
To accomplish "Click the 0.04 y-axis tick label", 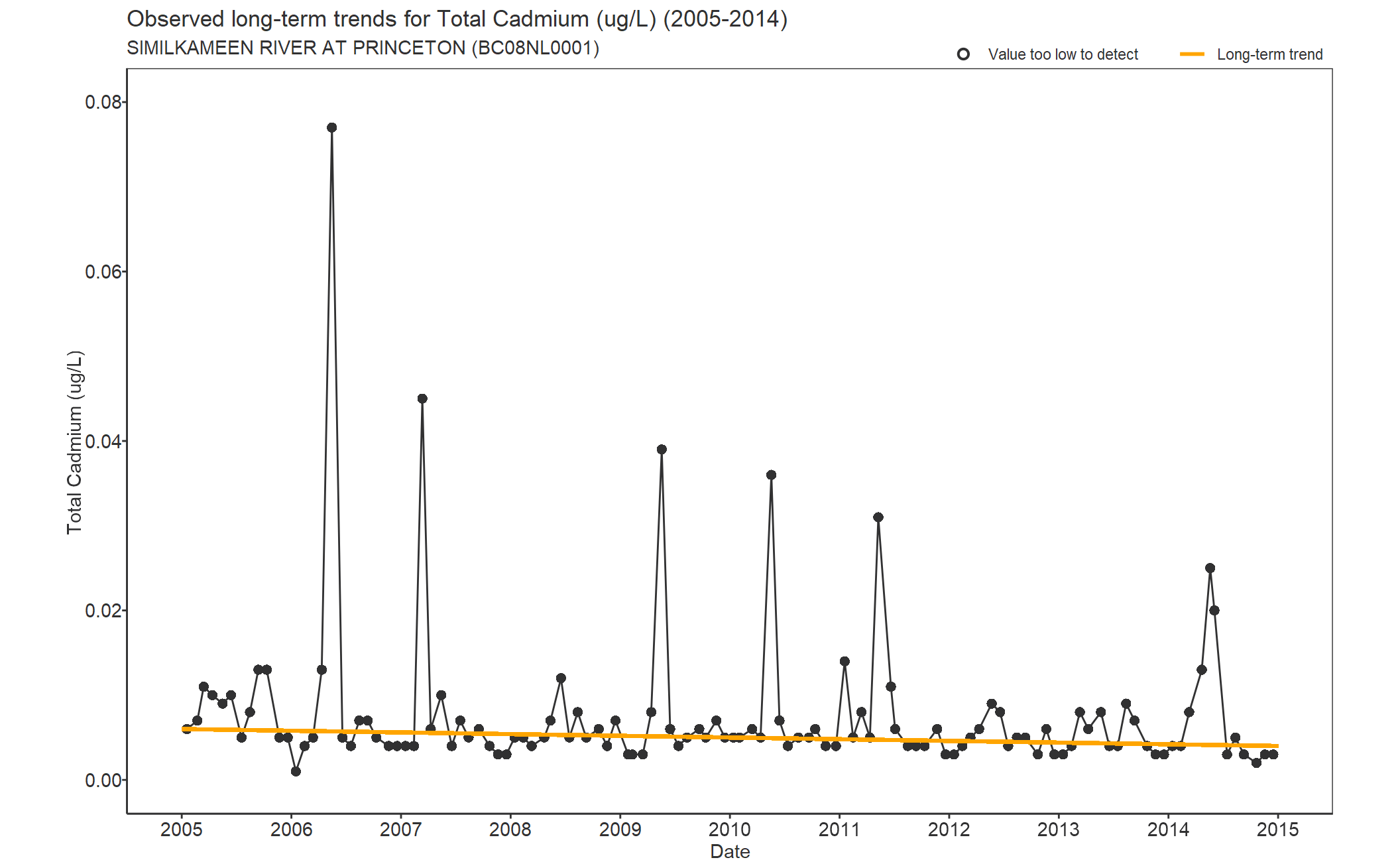I will click(x=103, y=441).
